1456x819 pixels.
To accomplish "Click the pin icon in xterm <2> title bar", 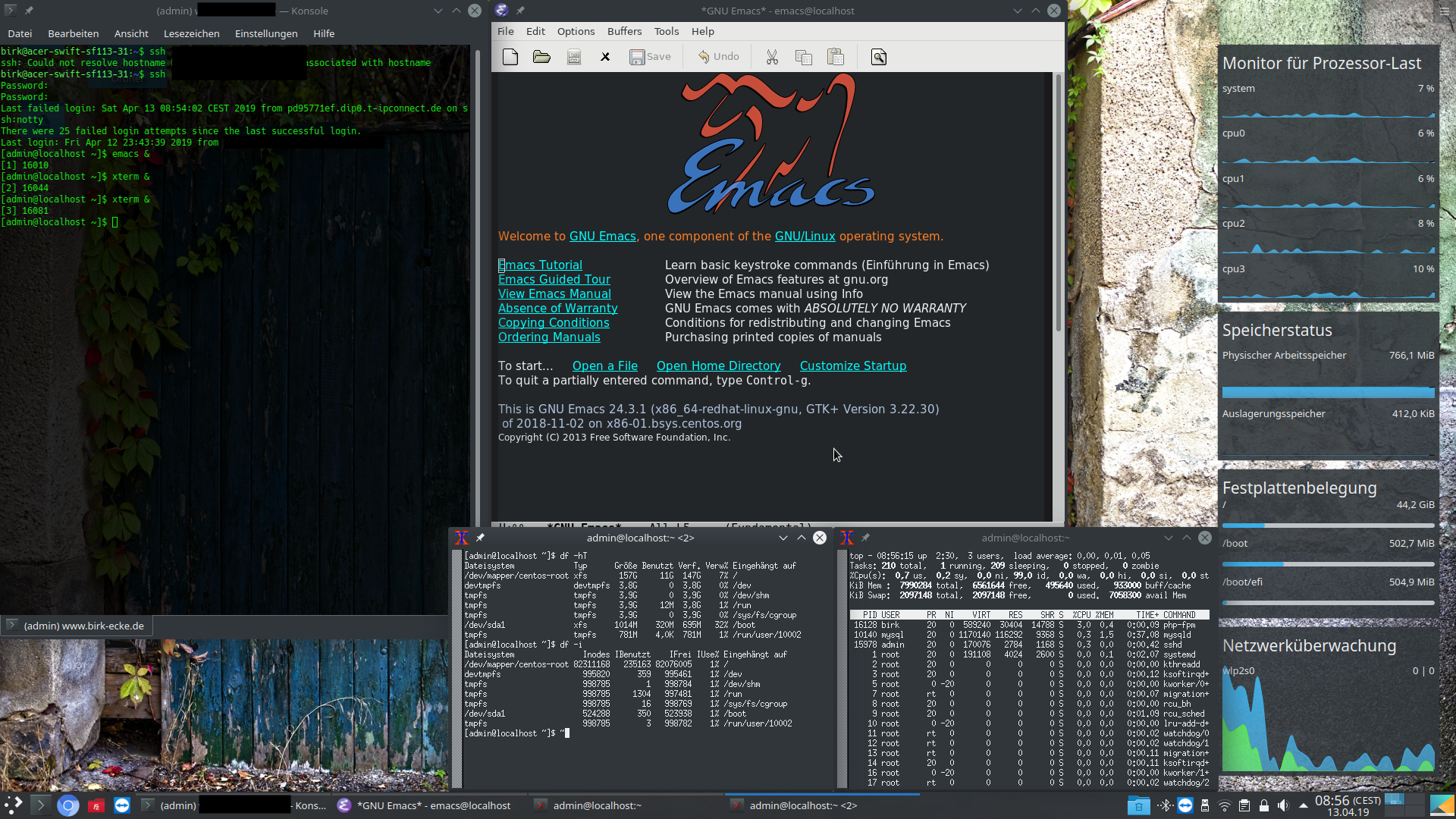I will coord(480,538).
